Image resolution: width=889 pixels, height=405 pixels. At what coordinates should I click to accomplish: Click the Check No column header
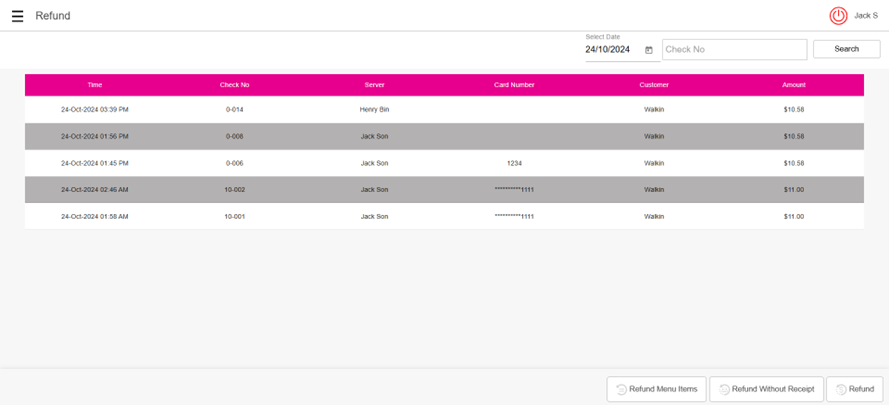pos(234,85)
